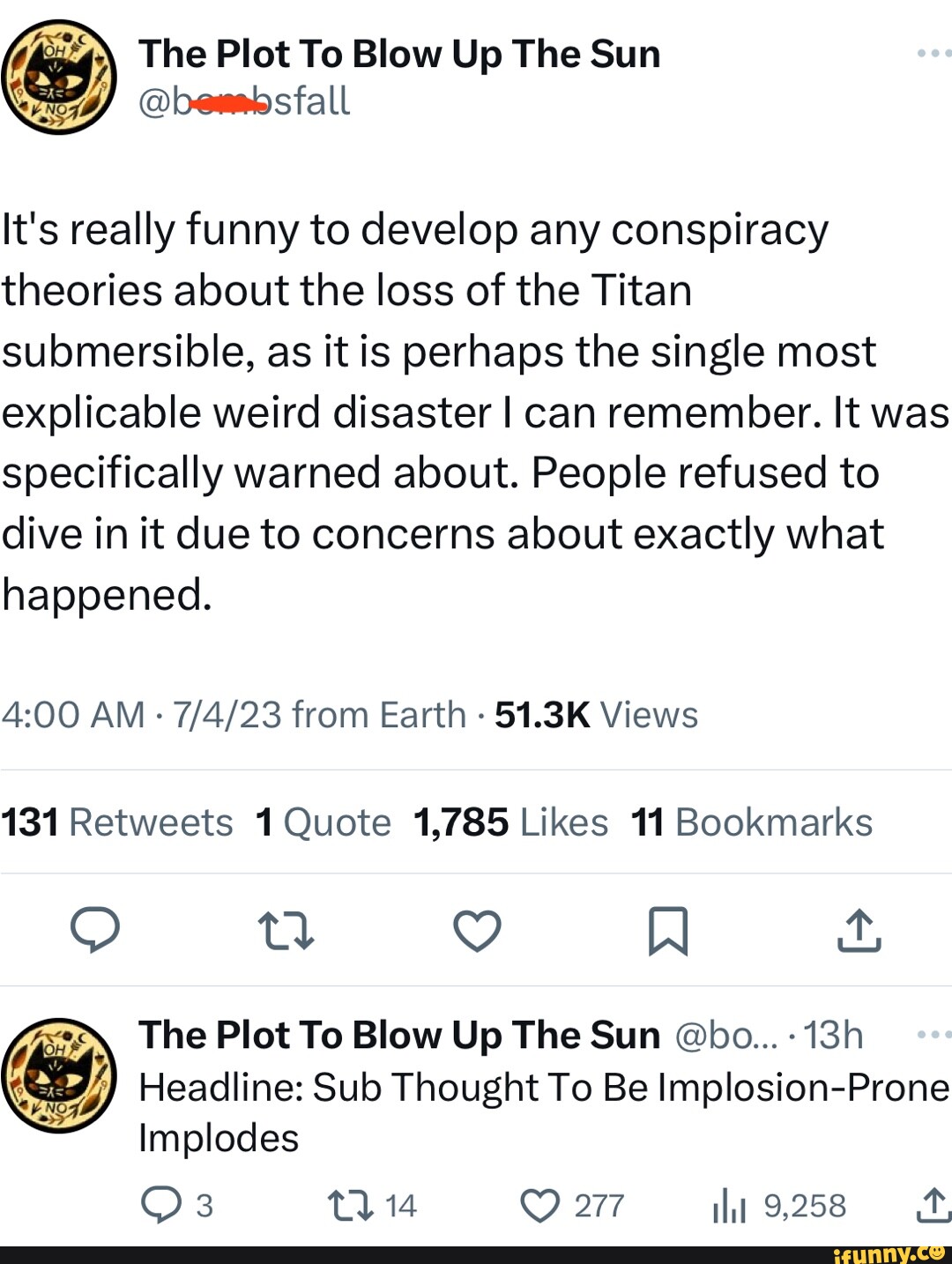
Task: Like the Headline reply with 277 likes
Action: [x=539, y=1205]
